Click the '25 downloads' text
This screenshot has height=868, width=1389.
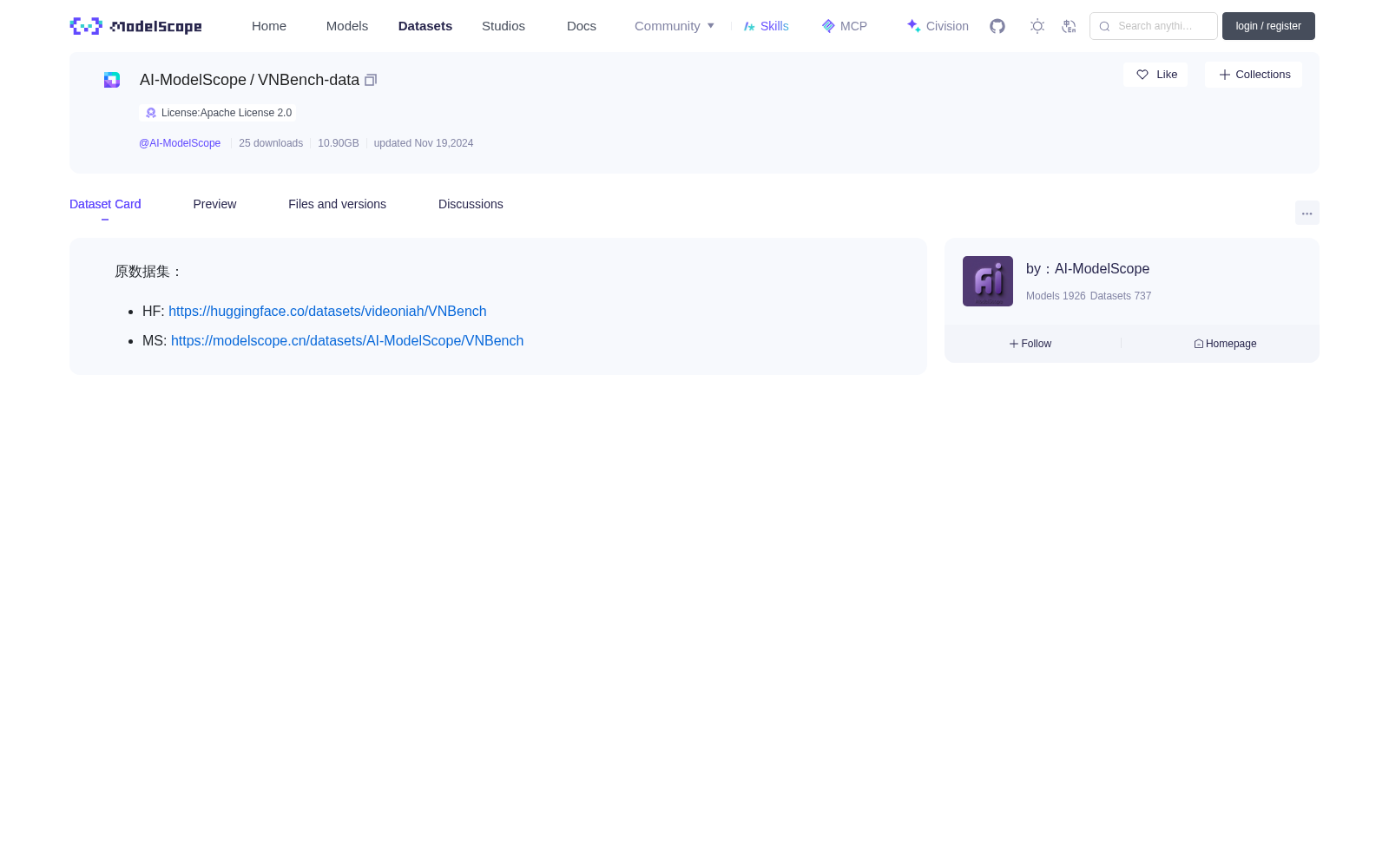tap(271, 143)
